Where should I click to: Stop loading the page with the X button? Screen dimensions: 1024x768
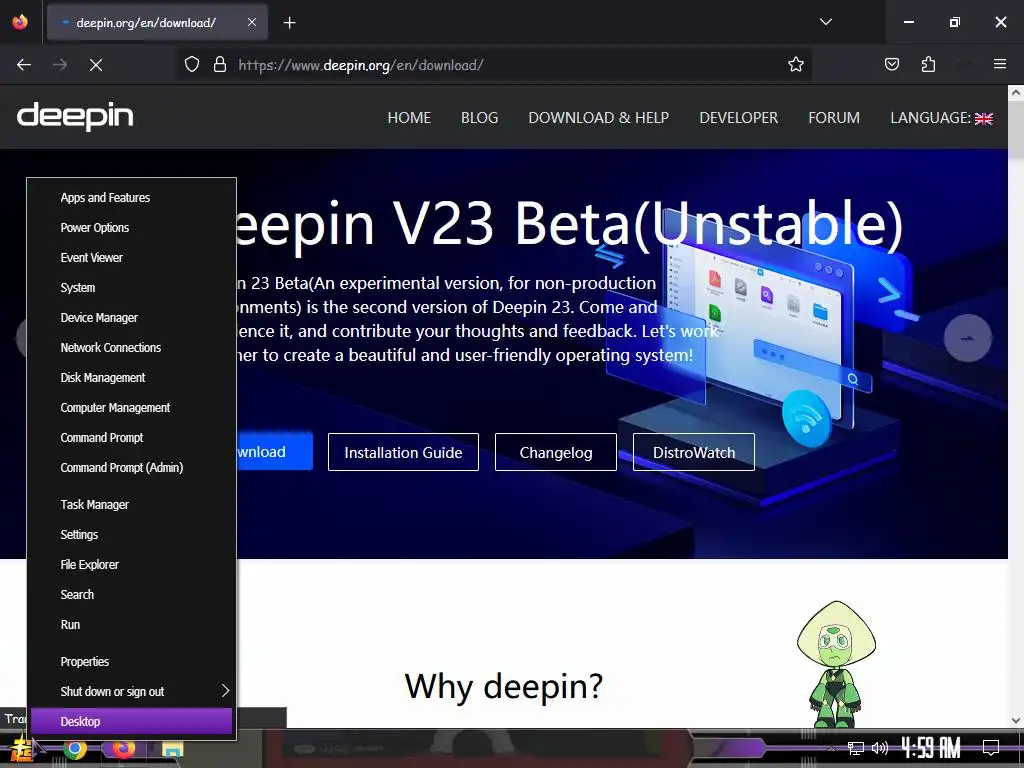[x=96, y=65]
